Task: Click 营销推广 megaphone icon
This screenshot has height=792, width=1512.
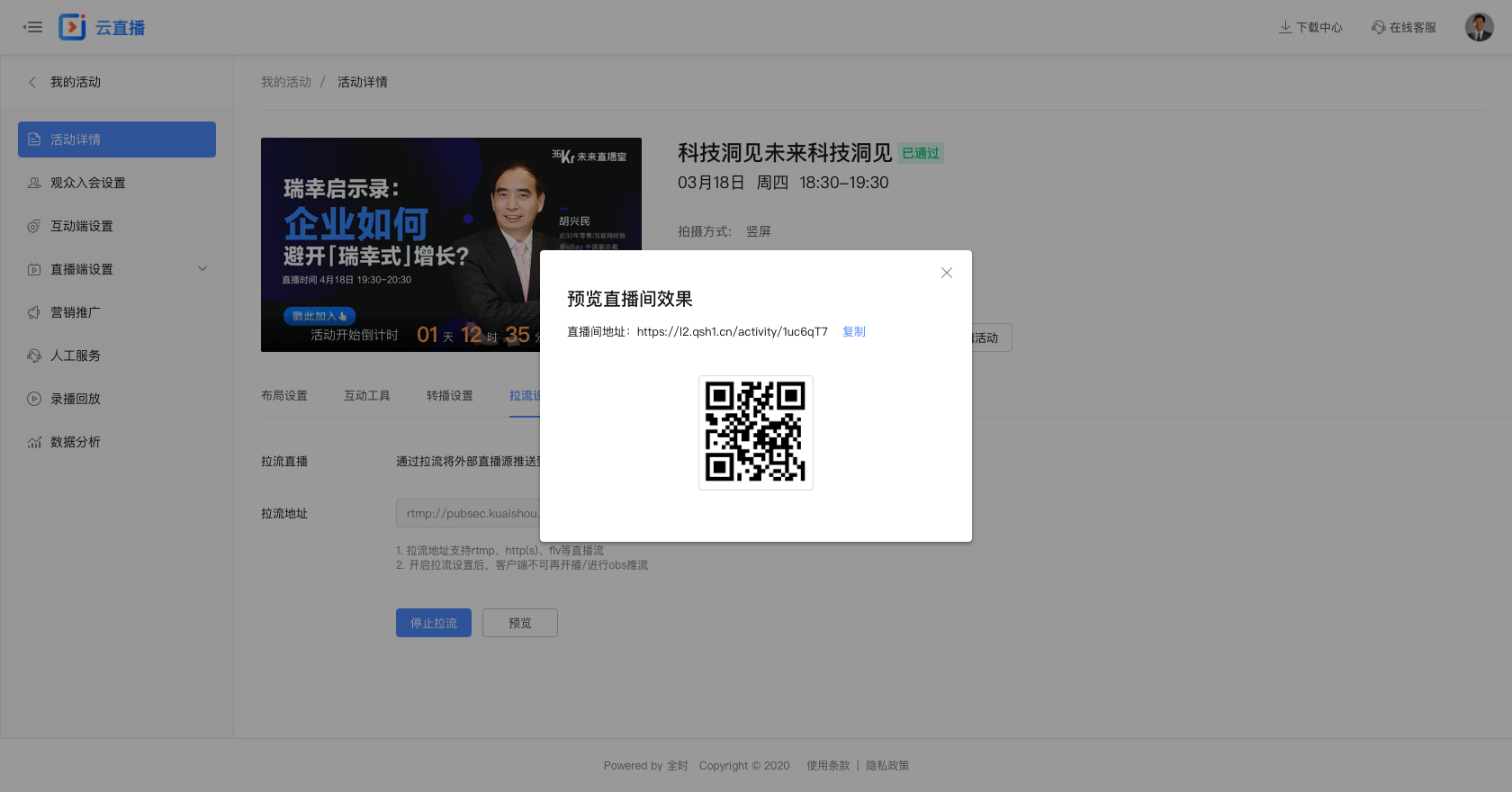Action: coord(34,312)
